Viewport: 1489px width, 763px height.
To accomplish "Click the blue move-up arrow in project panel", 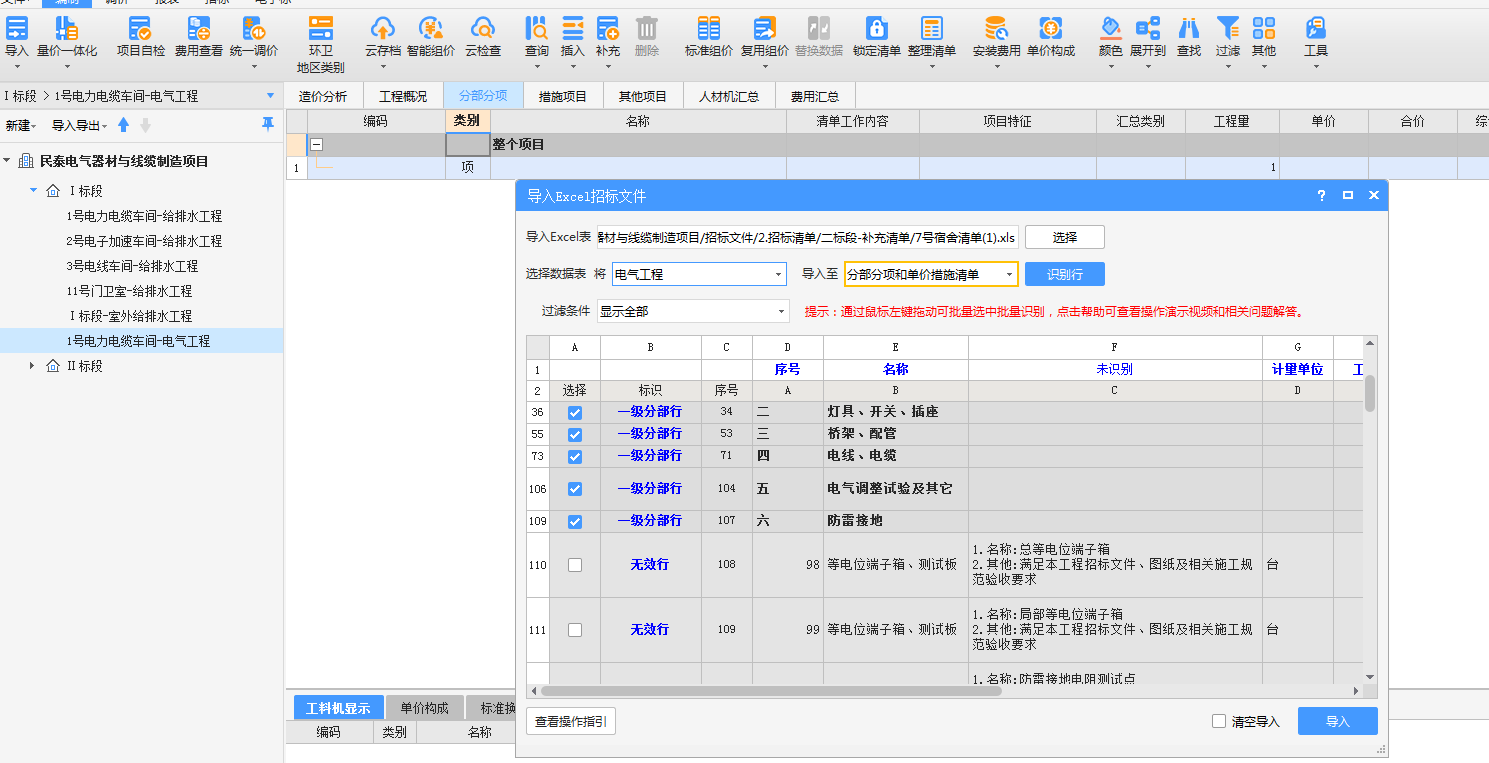I will (x=124, y=125).
